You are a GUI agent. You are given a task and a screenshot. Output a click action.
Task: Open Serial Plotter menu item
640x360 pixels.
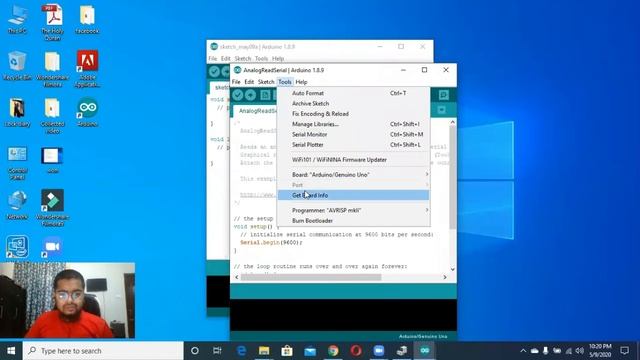(x=353, y=144)
